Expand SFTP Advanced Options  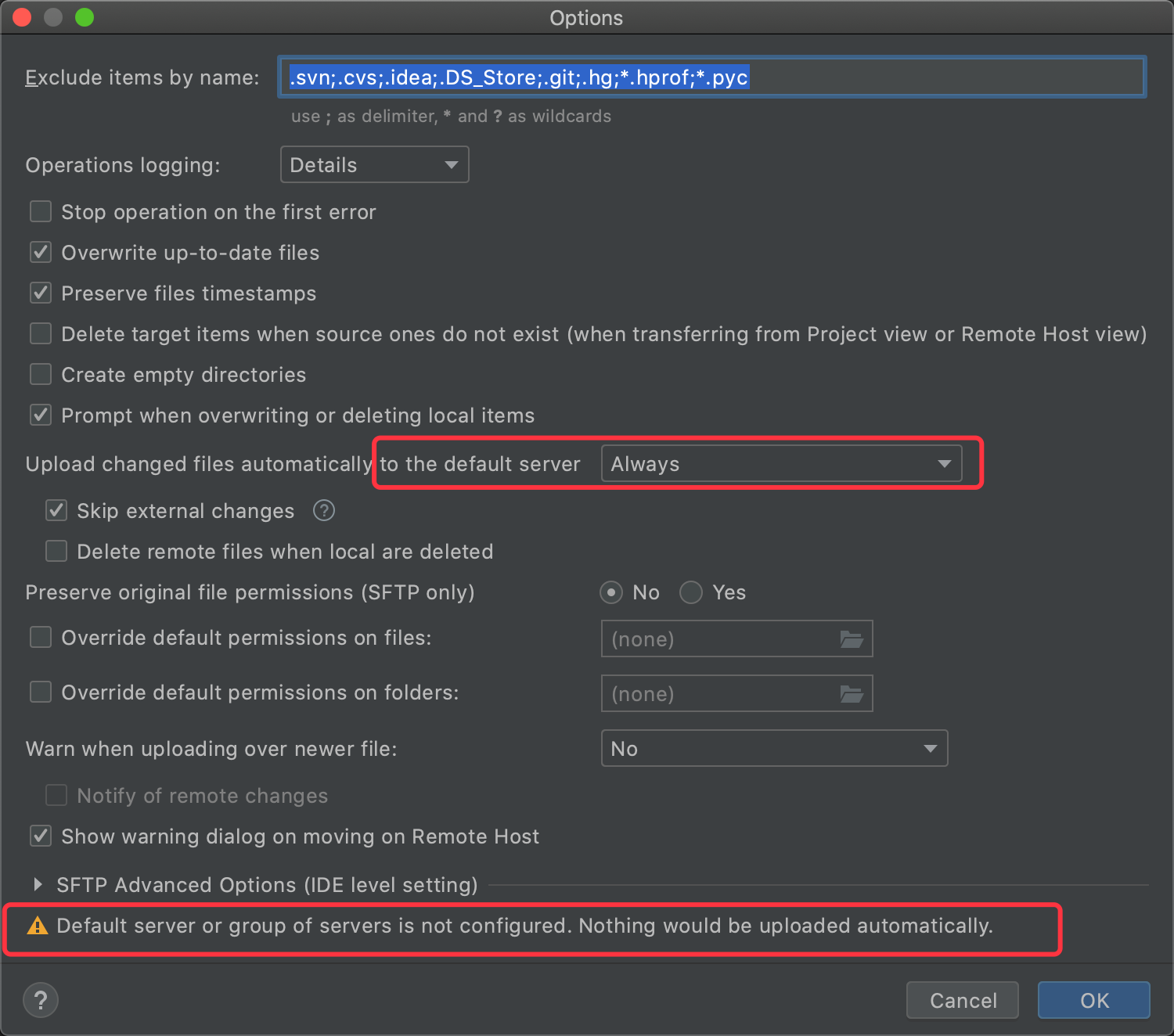click(x=38, y=884)
